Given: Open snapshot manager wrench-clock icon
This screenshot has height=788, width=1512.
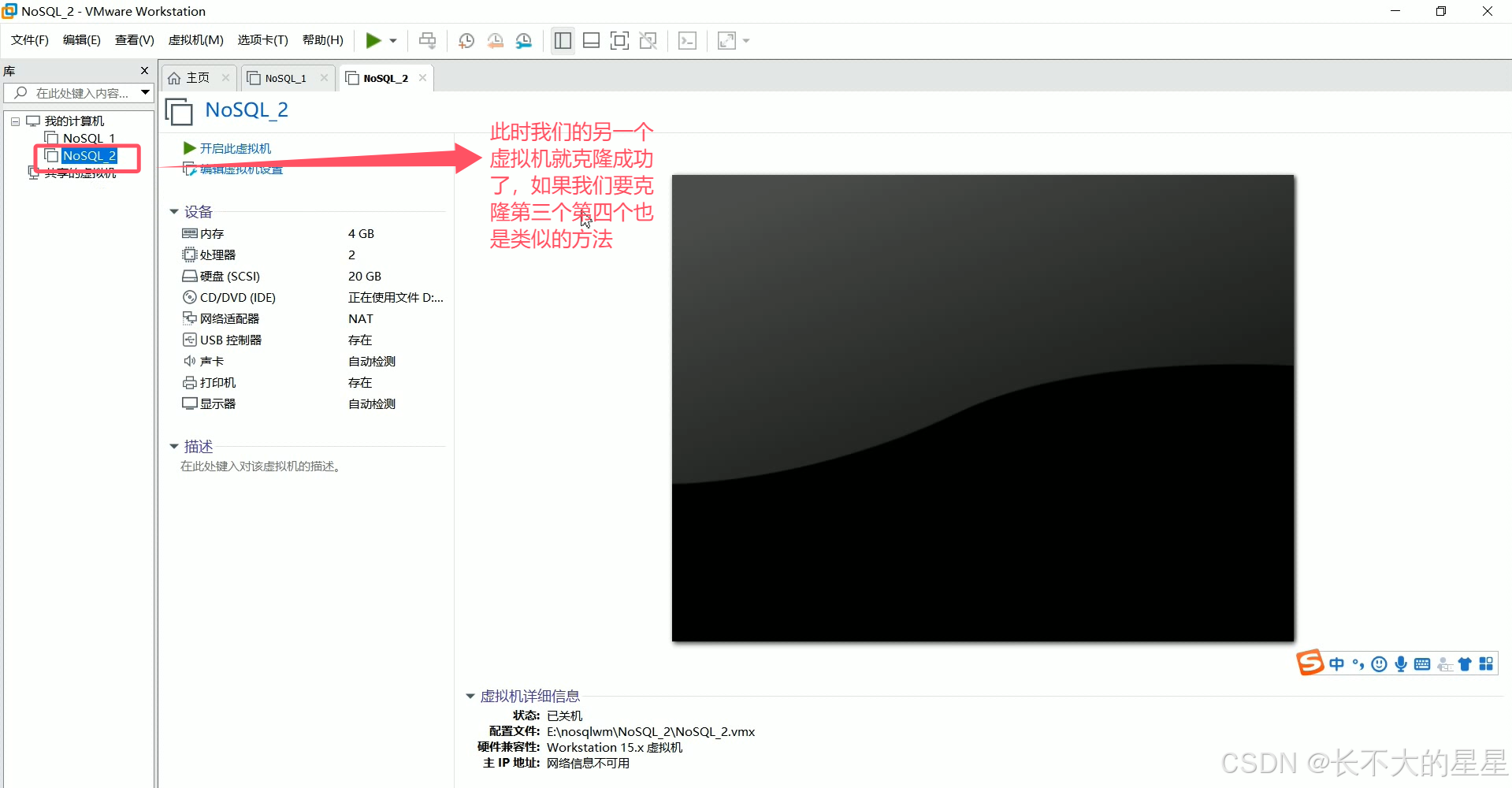Looking at the screenshot, I should coord(524,40).
